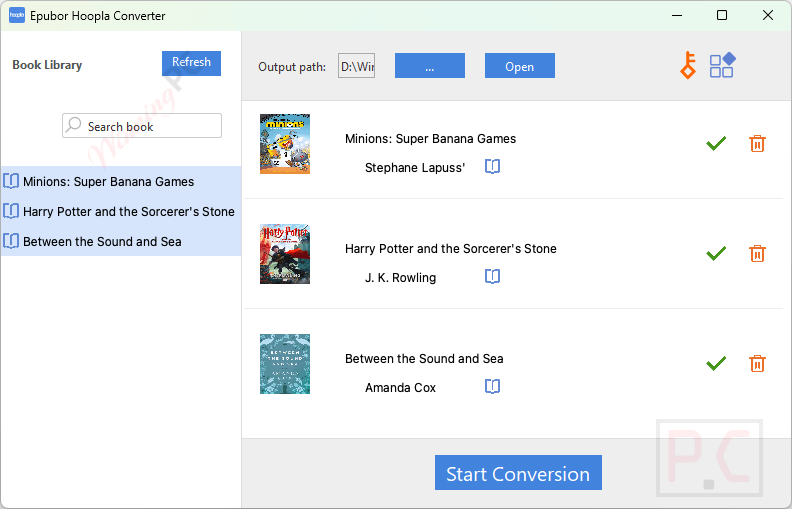Maximize the Epubor Hoopla Converter window

(x=722, y=15)
